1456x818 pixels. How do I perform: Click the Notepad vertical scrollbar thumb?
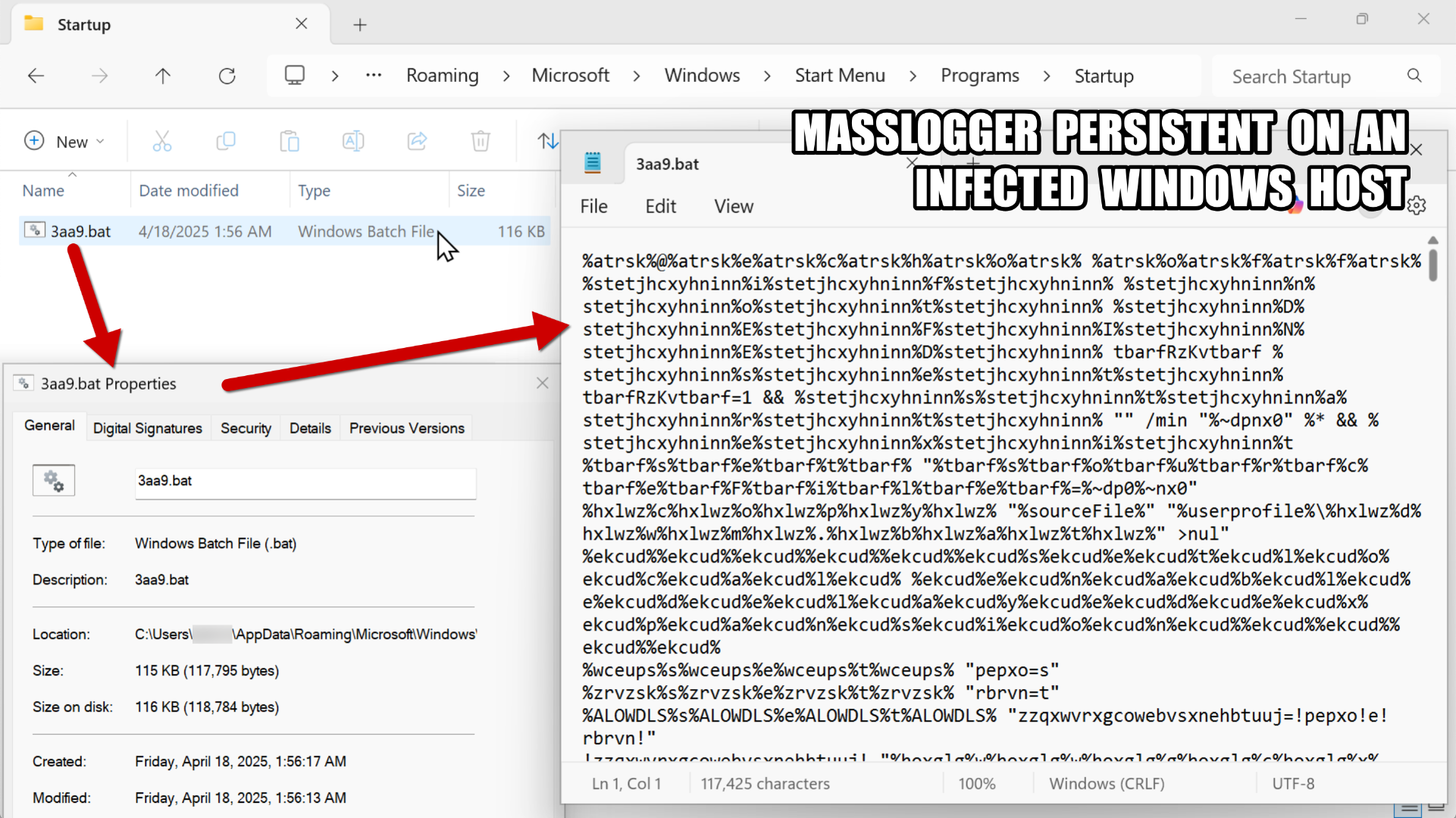pos(1433,265)
